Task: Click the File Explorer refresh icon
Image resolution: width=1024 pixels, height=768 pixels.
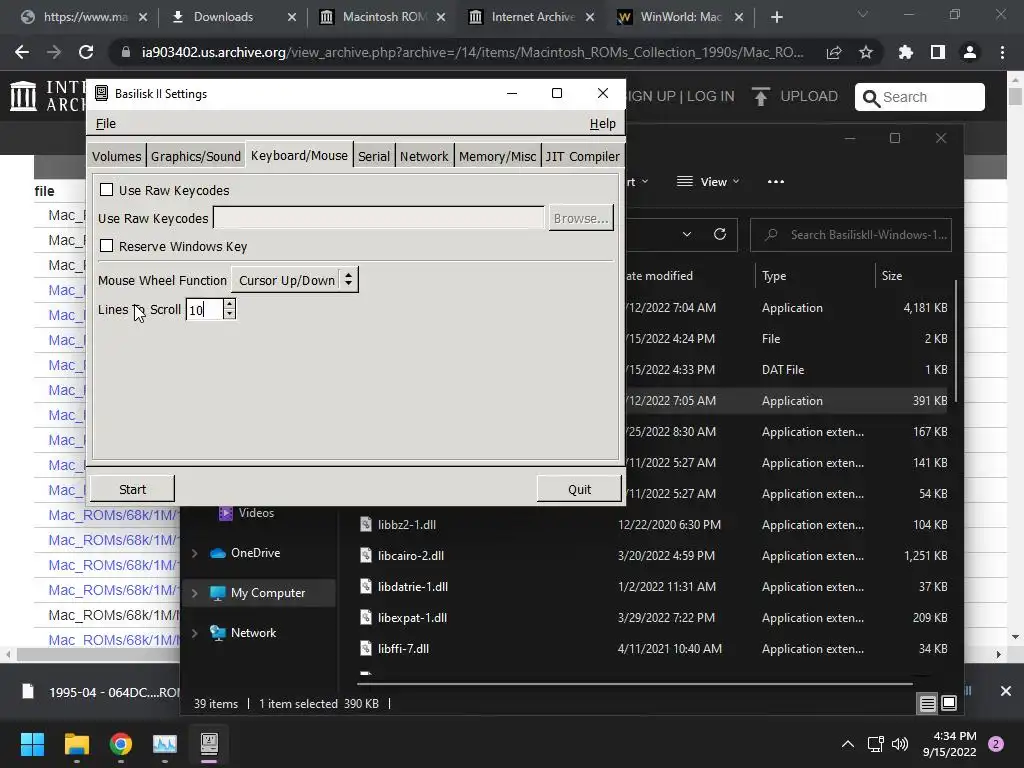Action: [720, 234]
